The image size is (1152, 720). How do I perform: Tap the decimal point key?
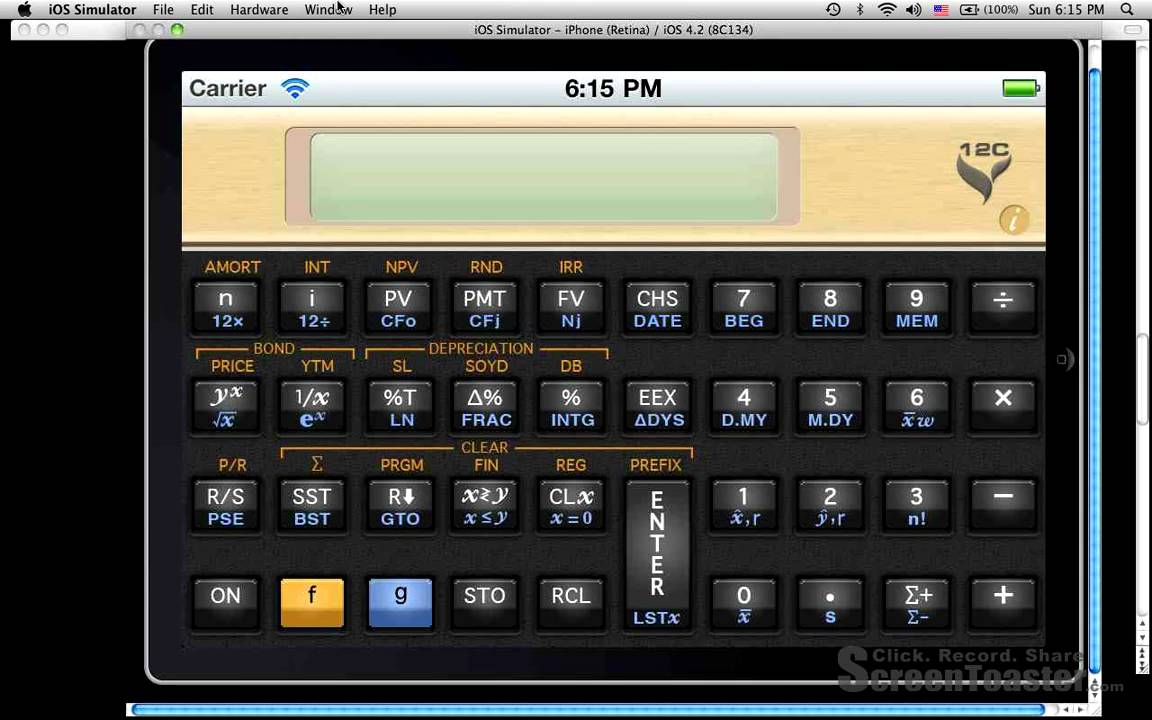(x=830, y=604)
